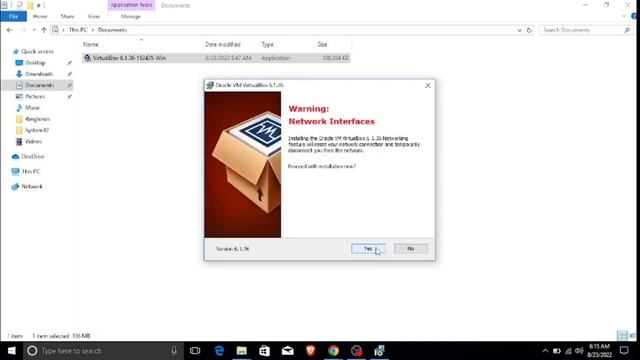Show hidden system tray icons
This screenshot has width=640, height=360.
pos(545,351)
